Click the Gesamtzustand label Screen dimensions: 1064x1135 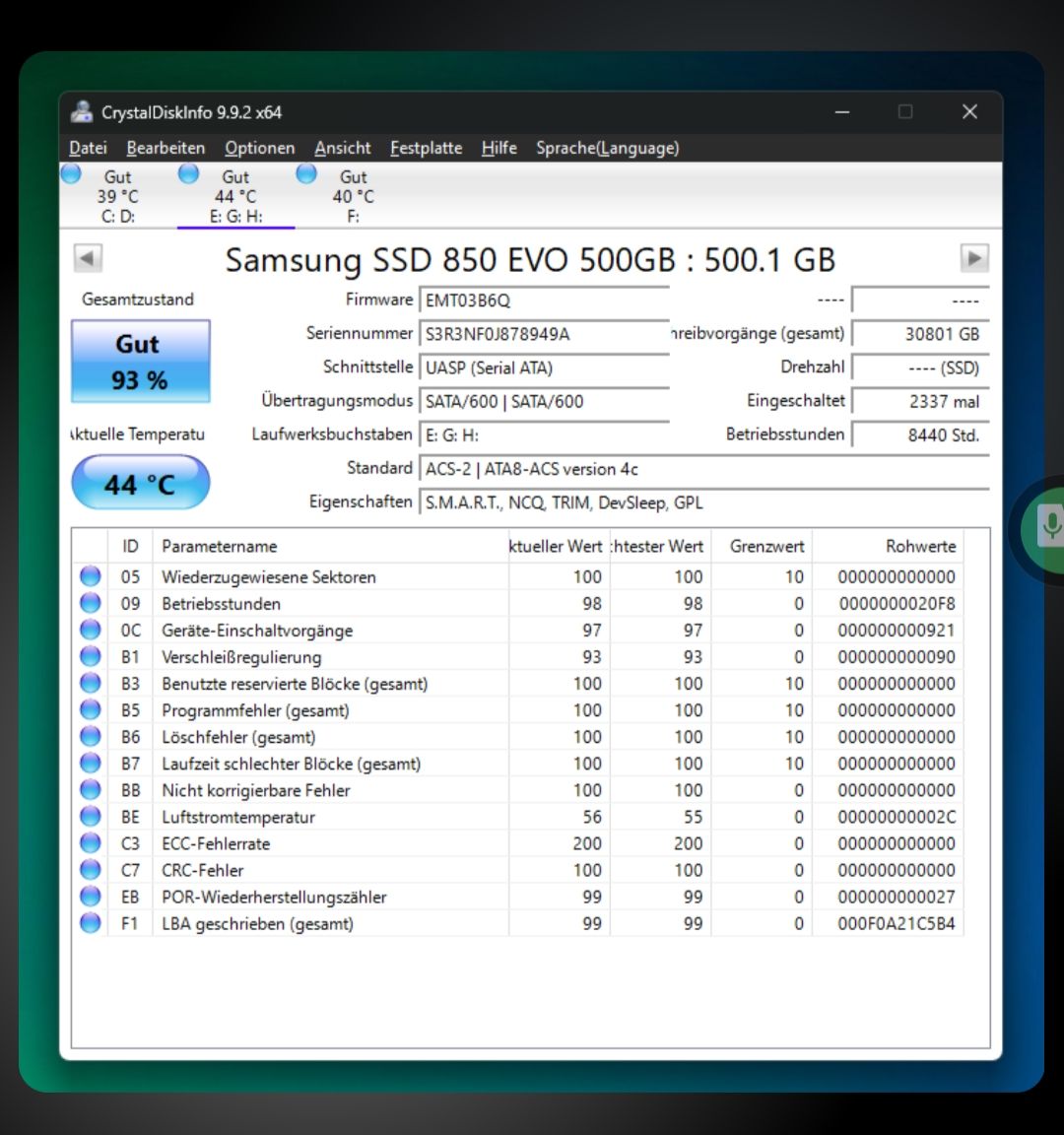138,299
